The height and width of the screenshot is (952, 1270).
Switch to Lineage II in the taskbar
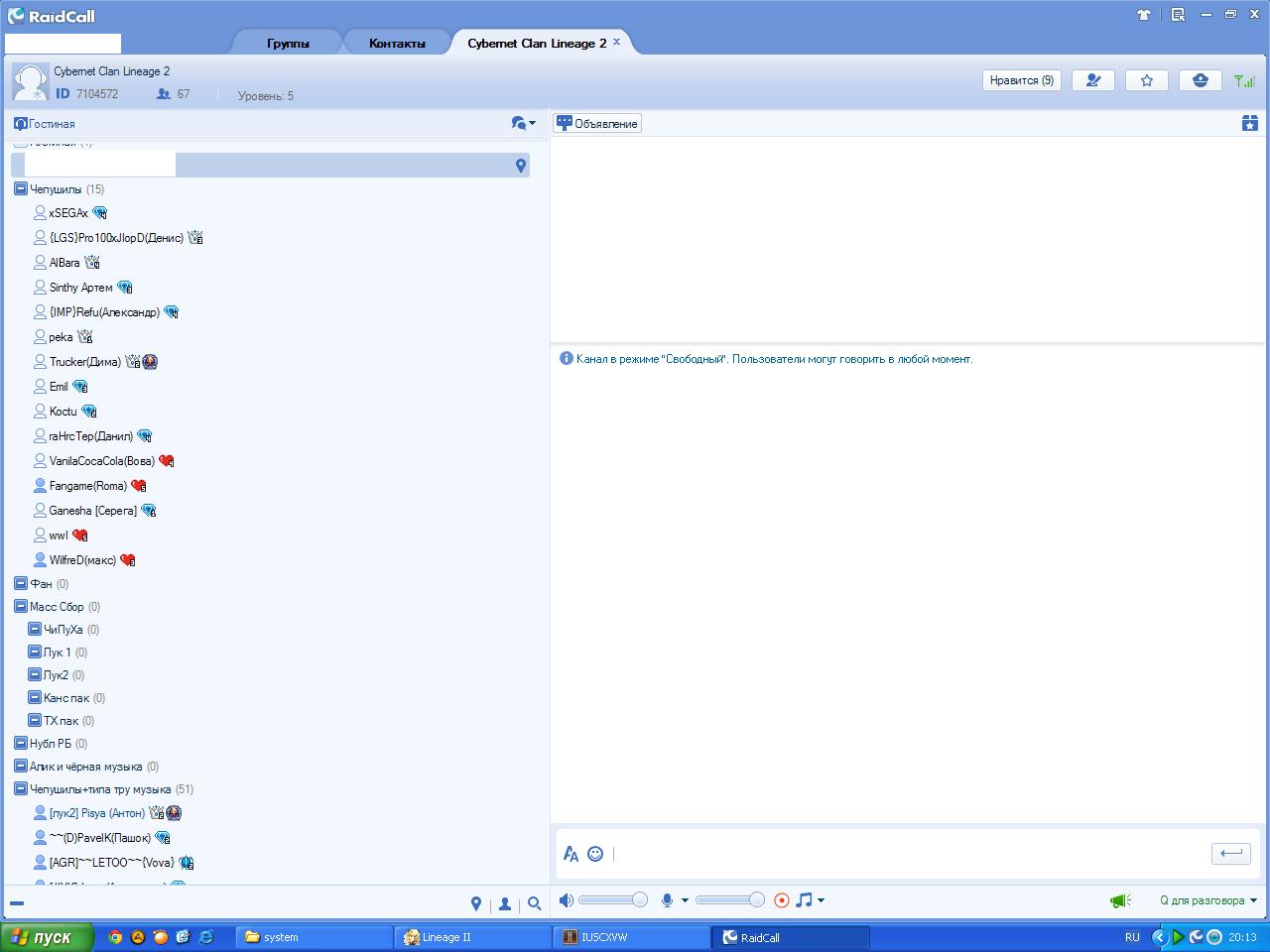(472, 937)
